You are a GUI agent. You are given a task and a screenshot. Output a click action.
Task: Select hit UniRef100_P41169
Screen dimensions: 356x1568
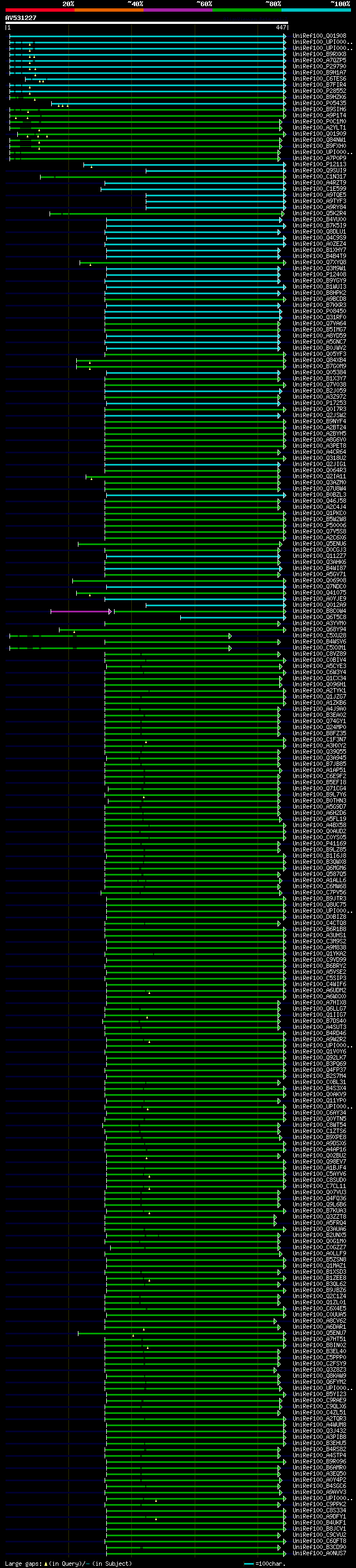click(x=319, y=844)
